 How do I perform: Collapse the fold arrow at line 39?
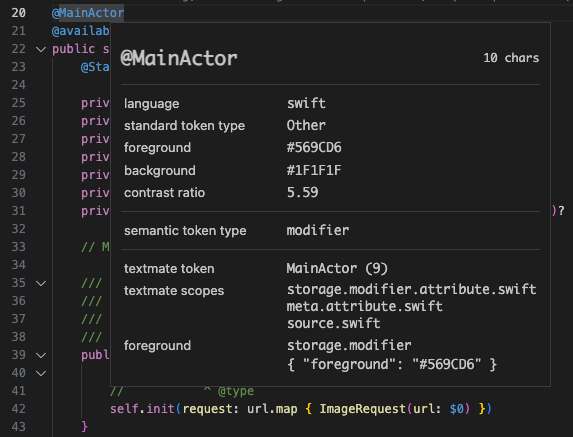pyautogui.click(x=41, y=355)
